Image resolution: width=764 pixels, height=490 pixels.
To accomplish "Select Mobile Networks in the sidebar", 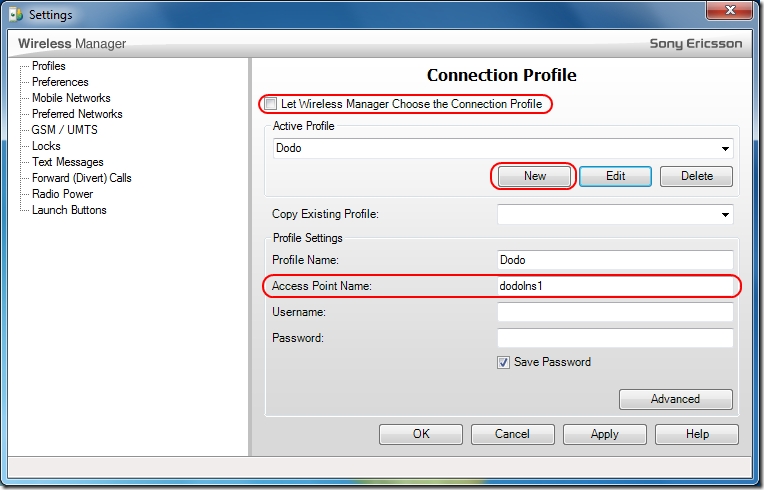I will [x=71, y=98].
